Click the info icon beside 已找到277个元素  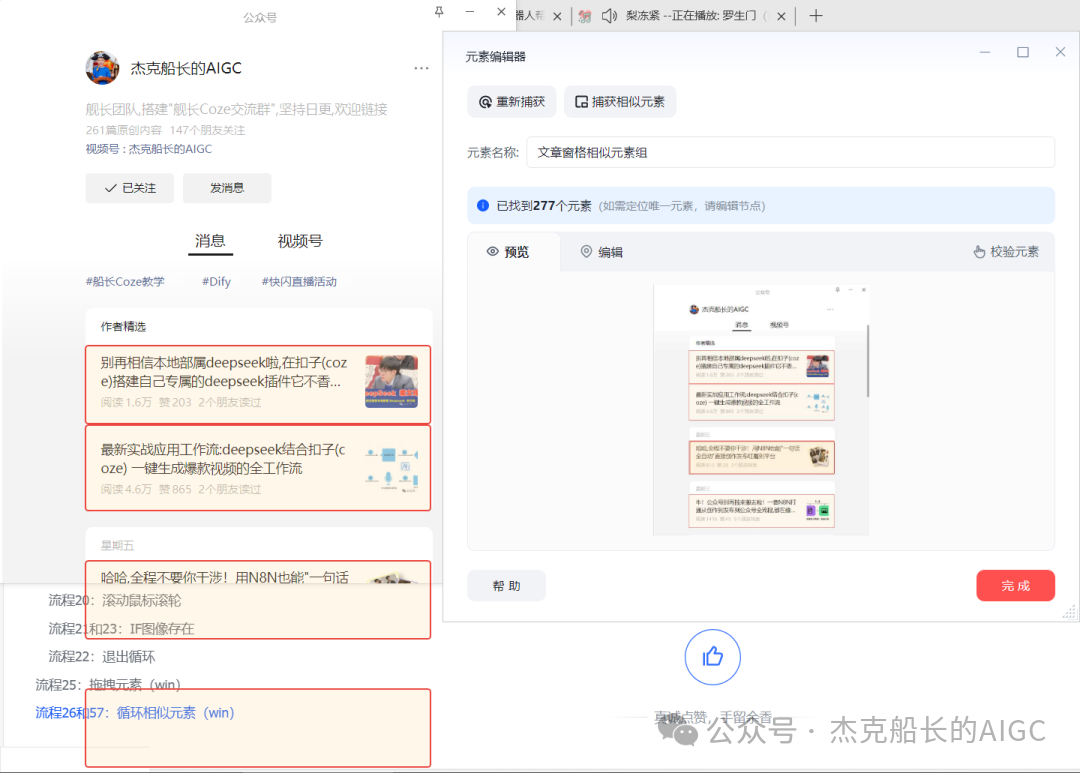coord(483,205)
